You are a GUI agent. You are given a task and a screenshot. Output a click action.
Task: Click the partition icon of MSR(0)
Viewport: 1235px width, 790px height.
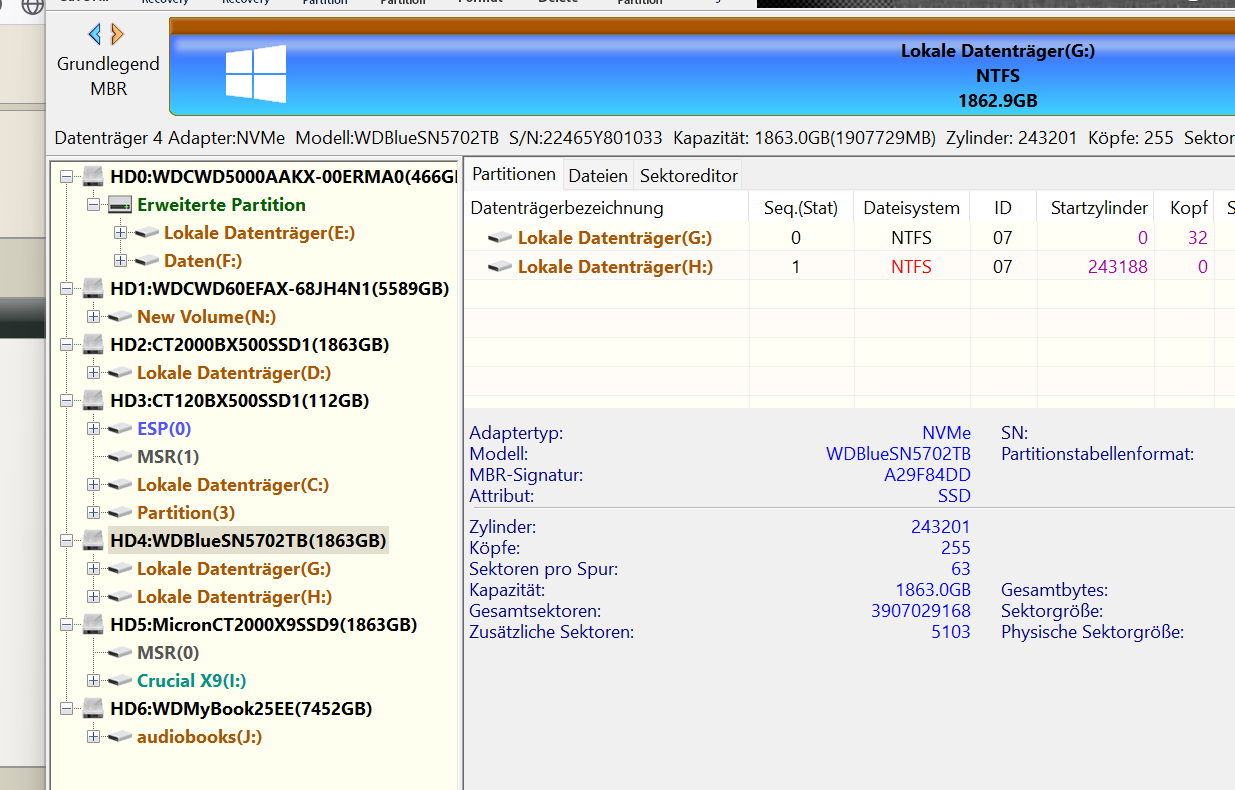coord(120,653)
